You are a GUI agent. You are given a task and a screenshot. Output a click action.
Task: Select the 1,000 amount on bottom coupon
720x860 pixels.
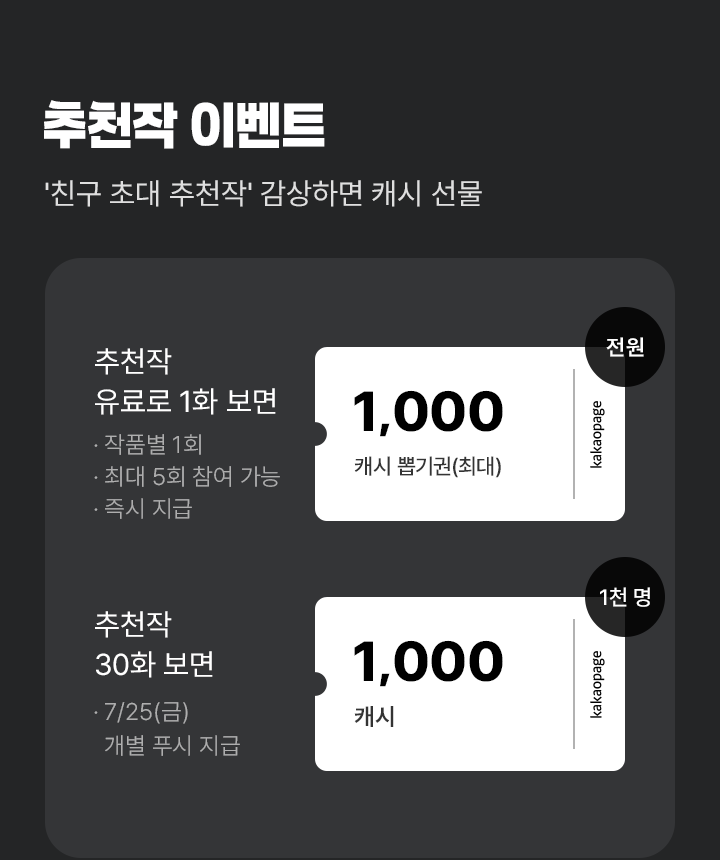(428, 662)
